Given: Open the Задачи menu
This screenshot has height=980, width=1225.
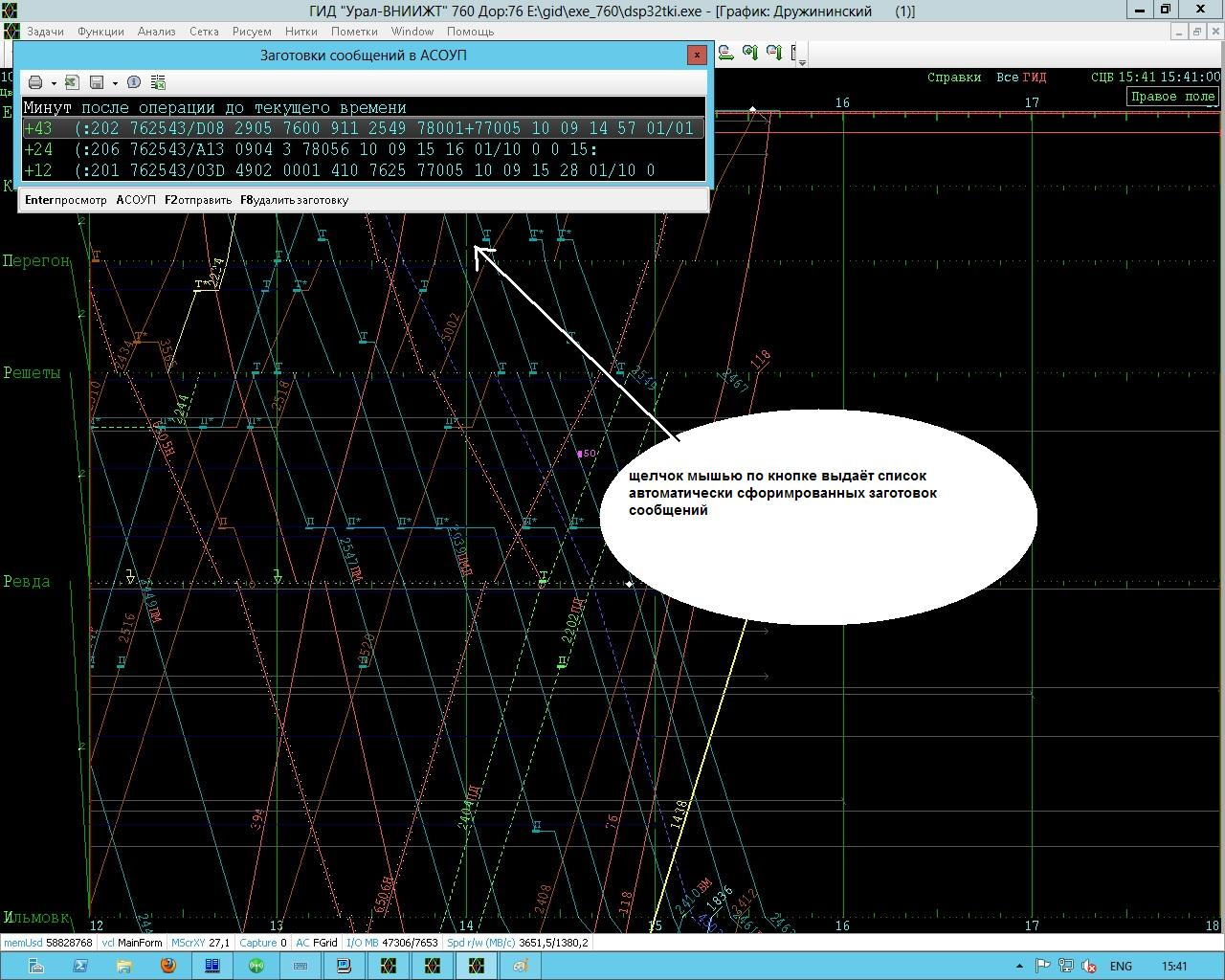Looking at the screenshot, I should (x=45, y=32).
